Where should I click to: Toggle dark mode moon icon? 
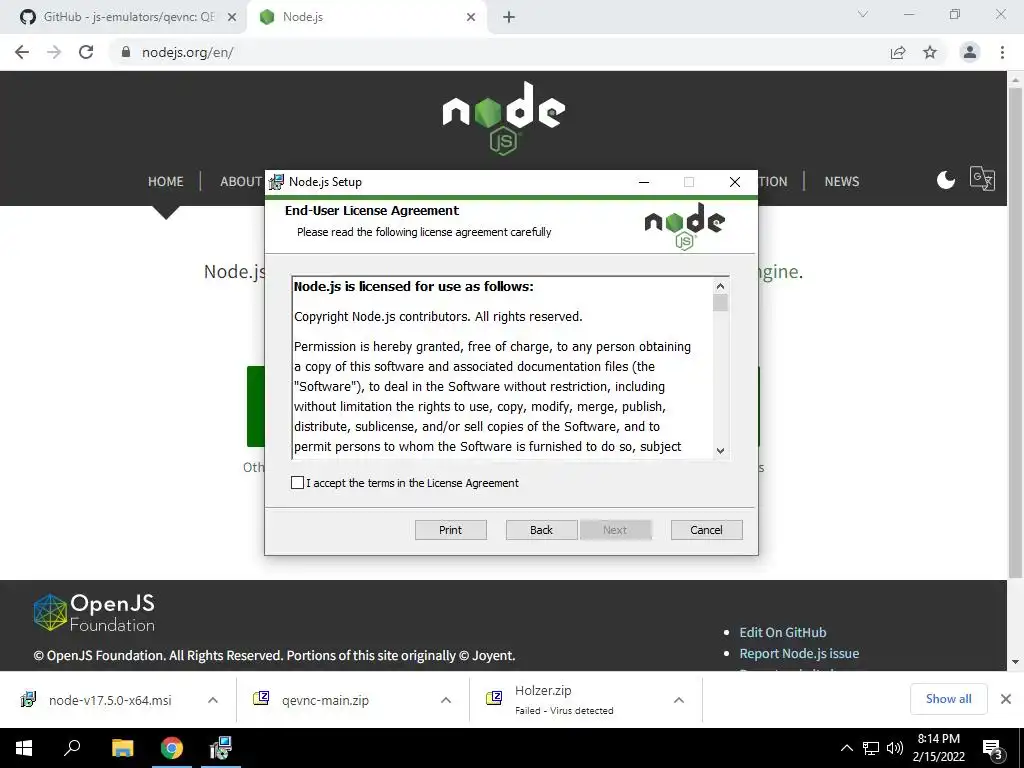(x=946, y=180)
